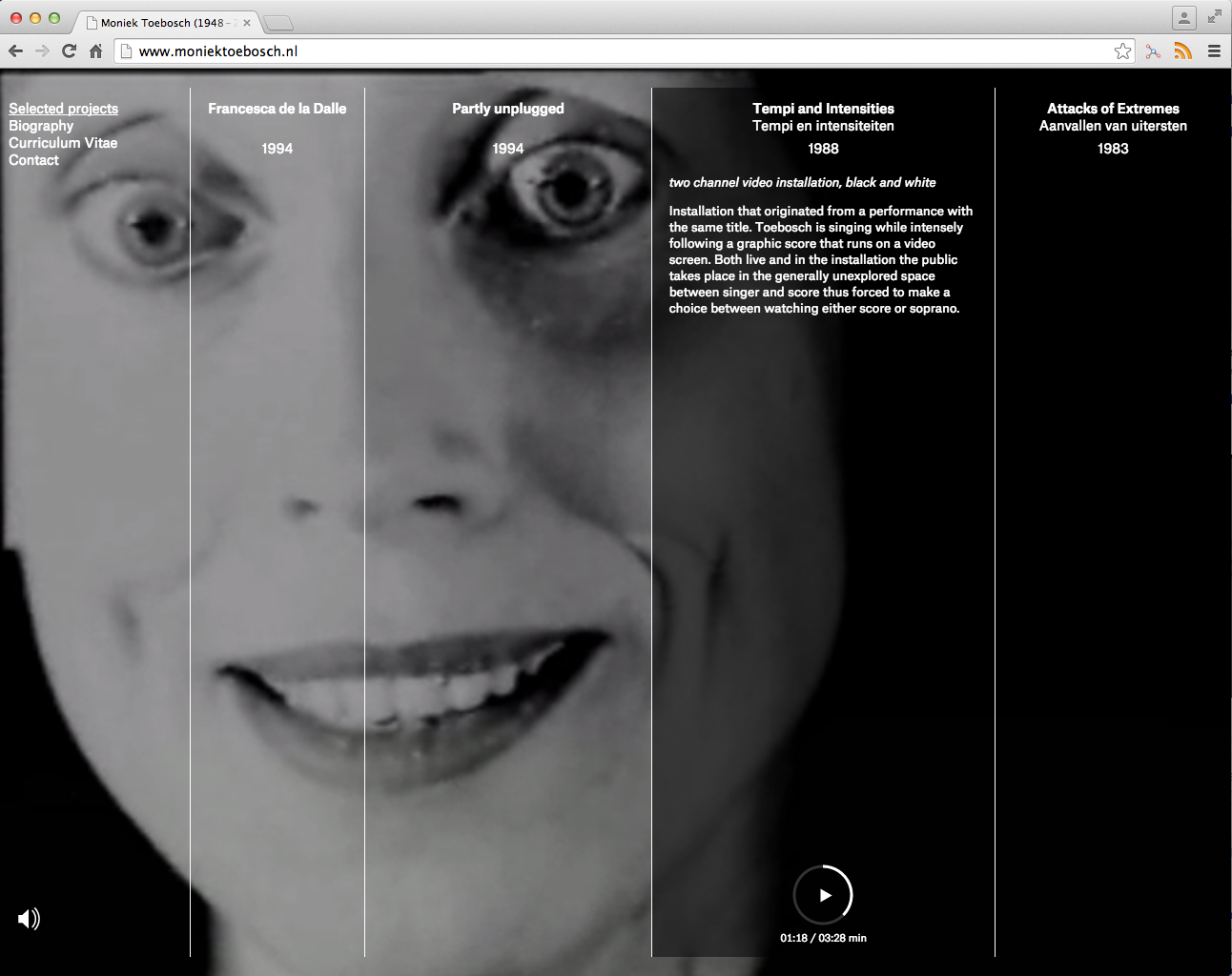Click the scissors extension icon
Image resolution: width=1232 pixels, height=976 pixels.
coord(1153,51)
